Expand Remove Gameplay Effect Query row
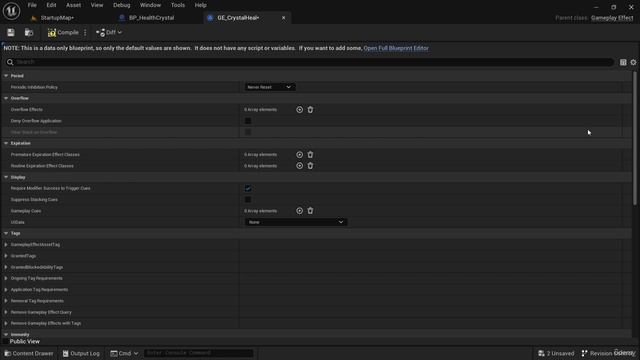The width and height of the screenshot is (640, 360). click(6, 312)
